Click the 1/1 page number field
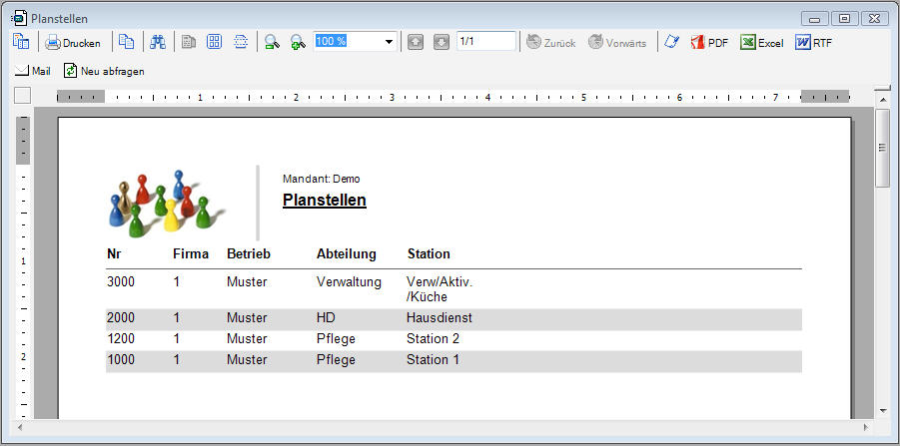This screenshot has height=446, width=900. (485, 42)
